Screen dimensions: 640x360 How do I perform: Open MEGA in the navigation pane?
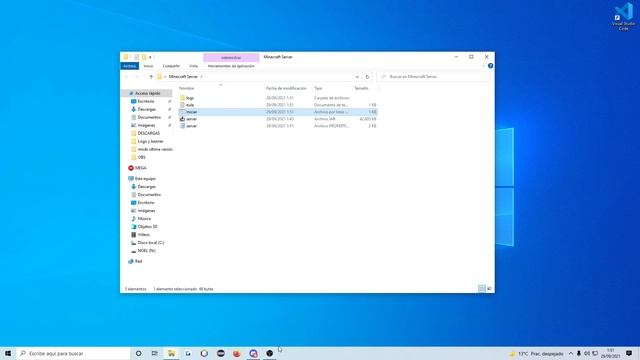140,168
